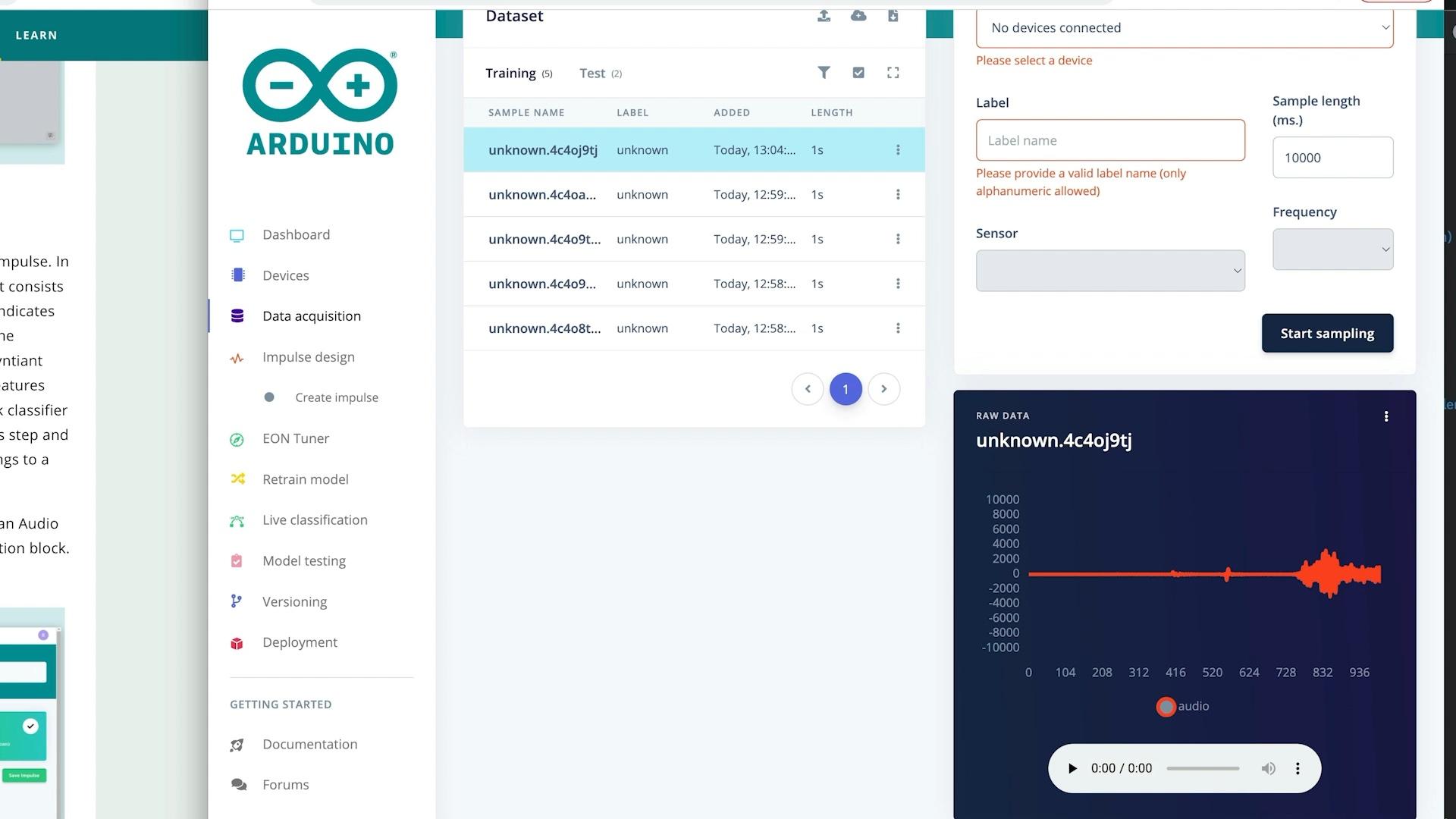This screenshot has height=819, width=1456.
Task: Open the Documentation link
Action: 309,745
